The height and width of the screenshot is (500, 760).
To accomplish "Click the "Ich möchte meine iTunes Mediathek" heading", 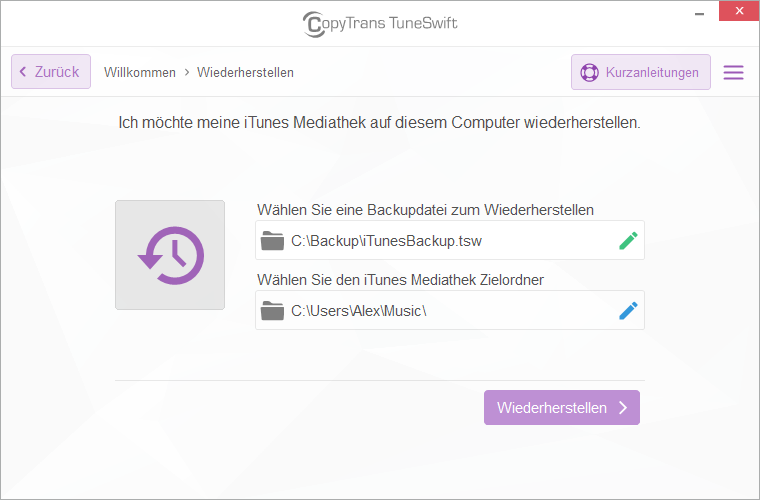I will point(380,123).
